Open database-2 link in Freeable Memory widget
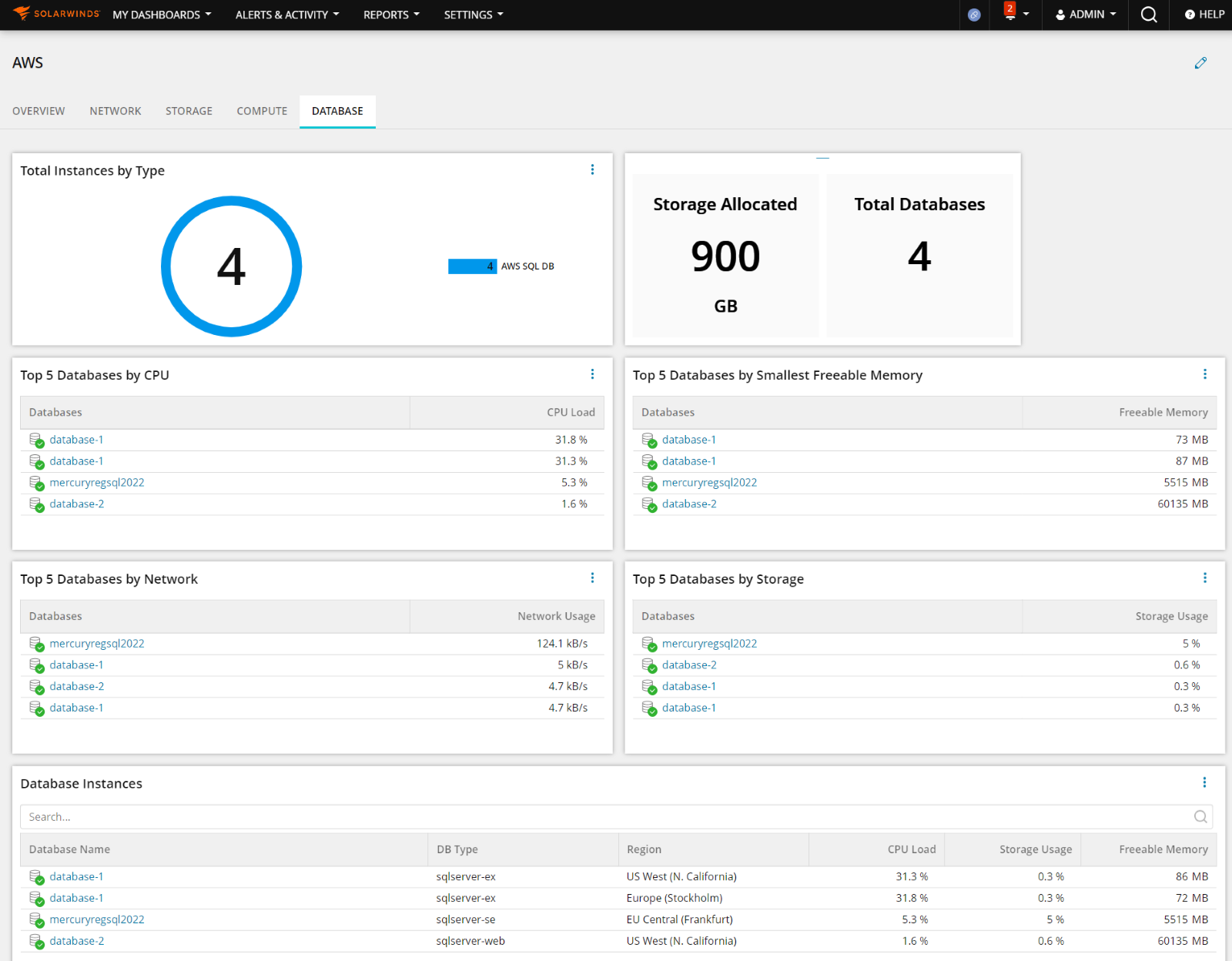 pyautogui.click(x=689, y=504)
